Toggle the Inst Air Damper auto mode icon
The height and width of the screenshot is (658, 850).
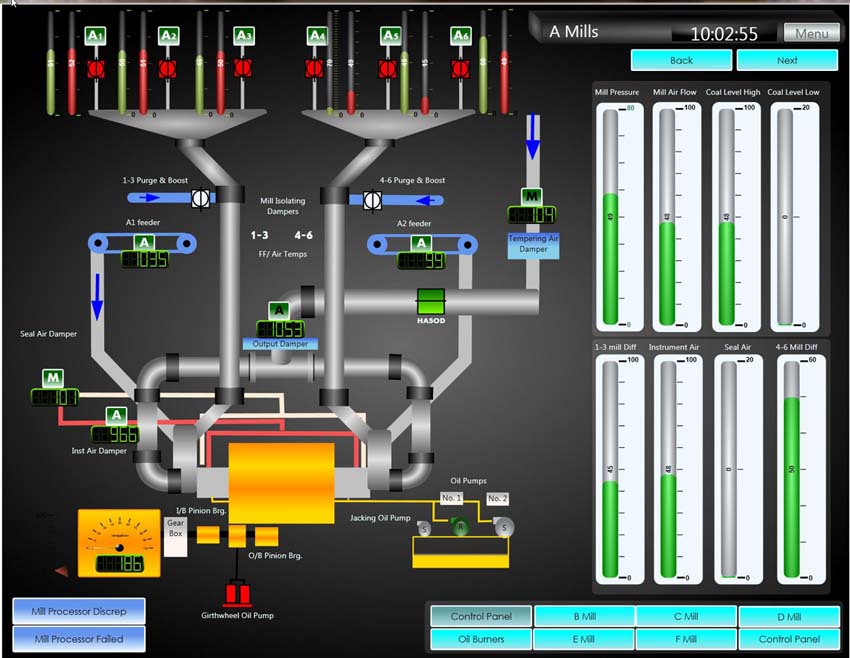click(x=116, y=416)
